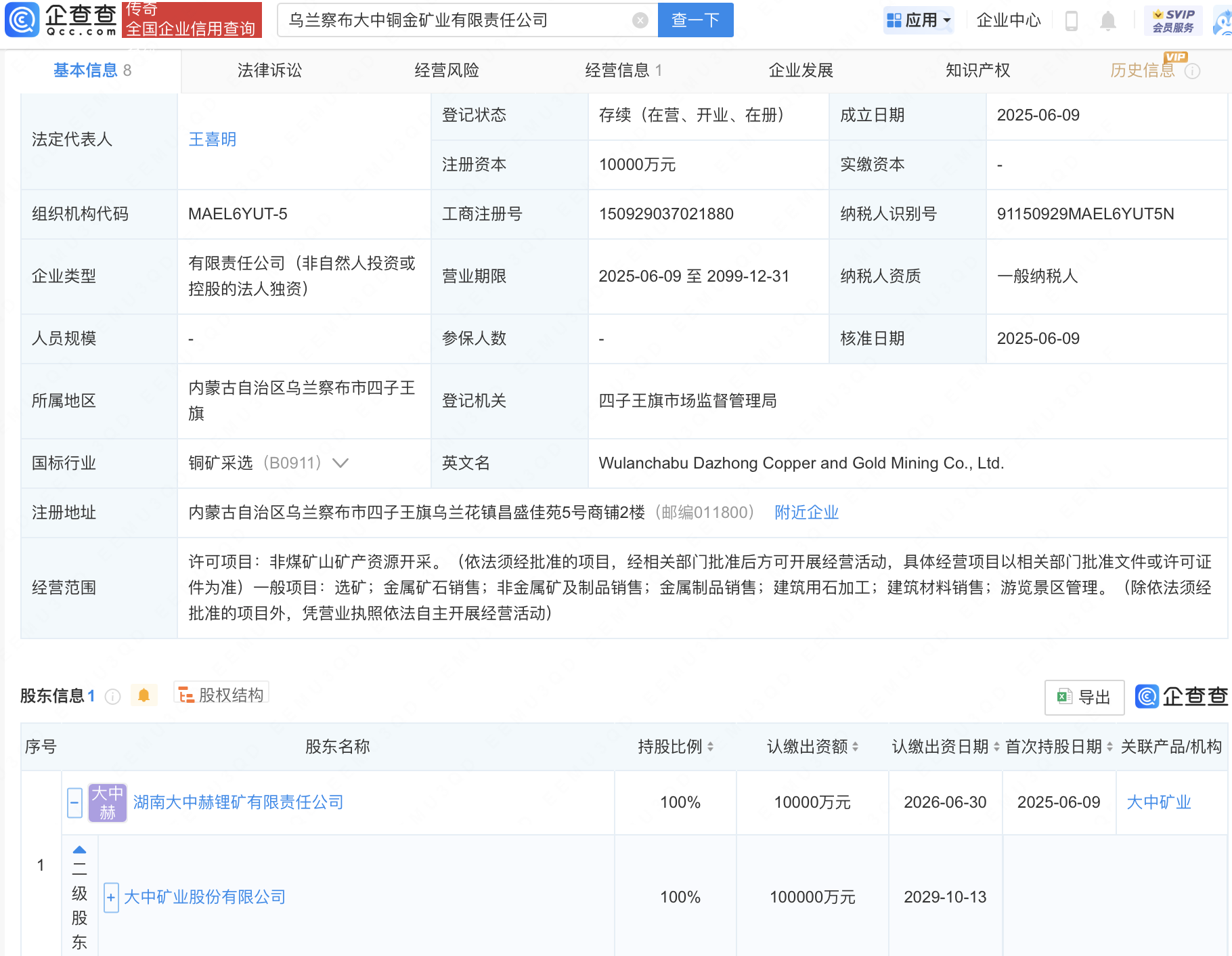
Task: Open SVIP 会员服务 badge
Action: click(x=1173, y=21)
